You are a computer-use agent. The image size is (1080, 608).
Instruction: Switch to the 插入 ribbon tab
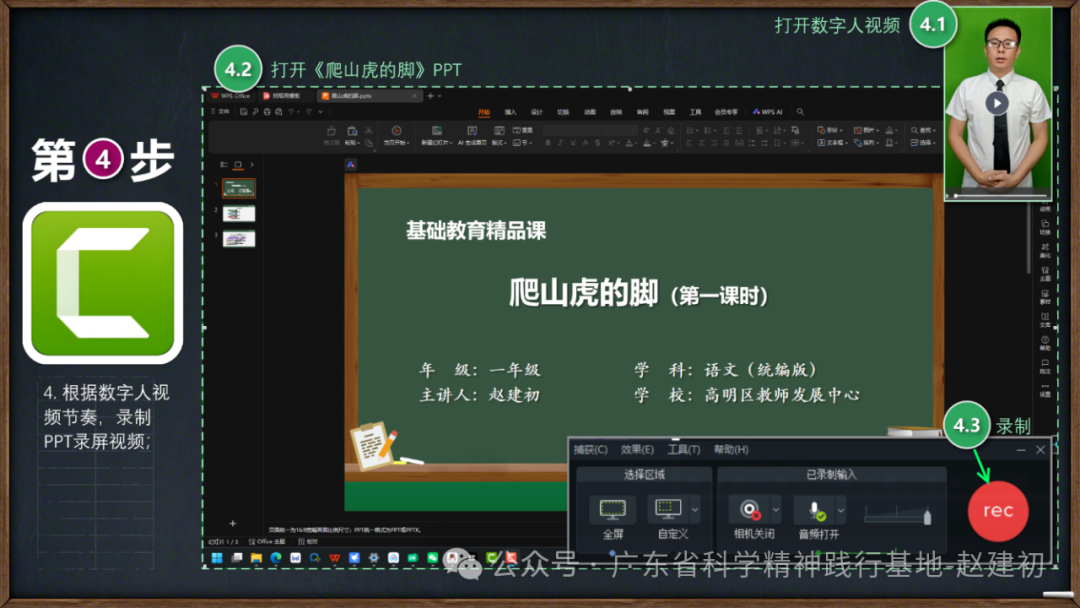(x=511, y=112)
